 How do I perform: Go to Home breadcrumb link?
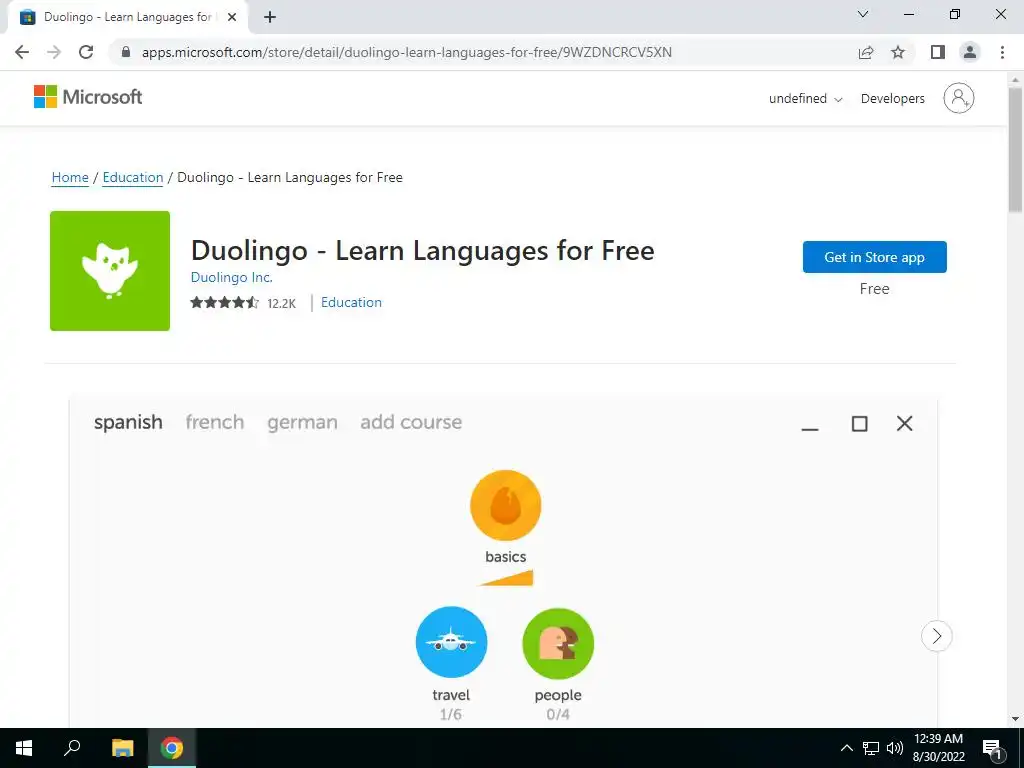click(x=70, y=178)
